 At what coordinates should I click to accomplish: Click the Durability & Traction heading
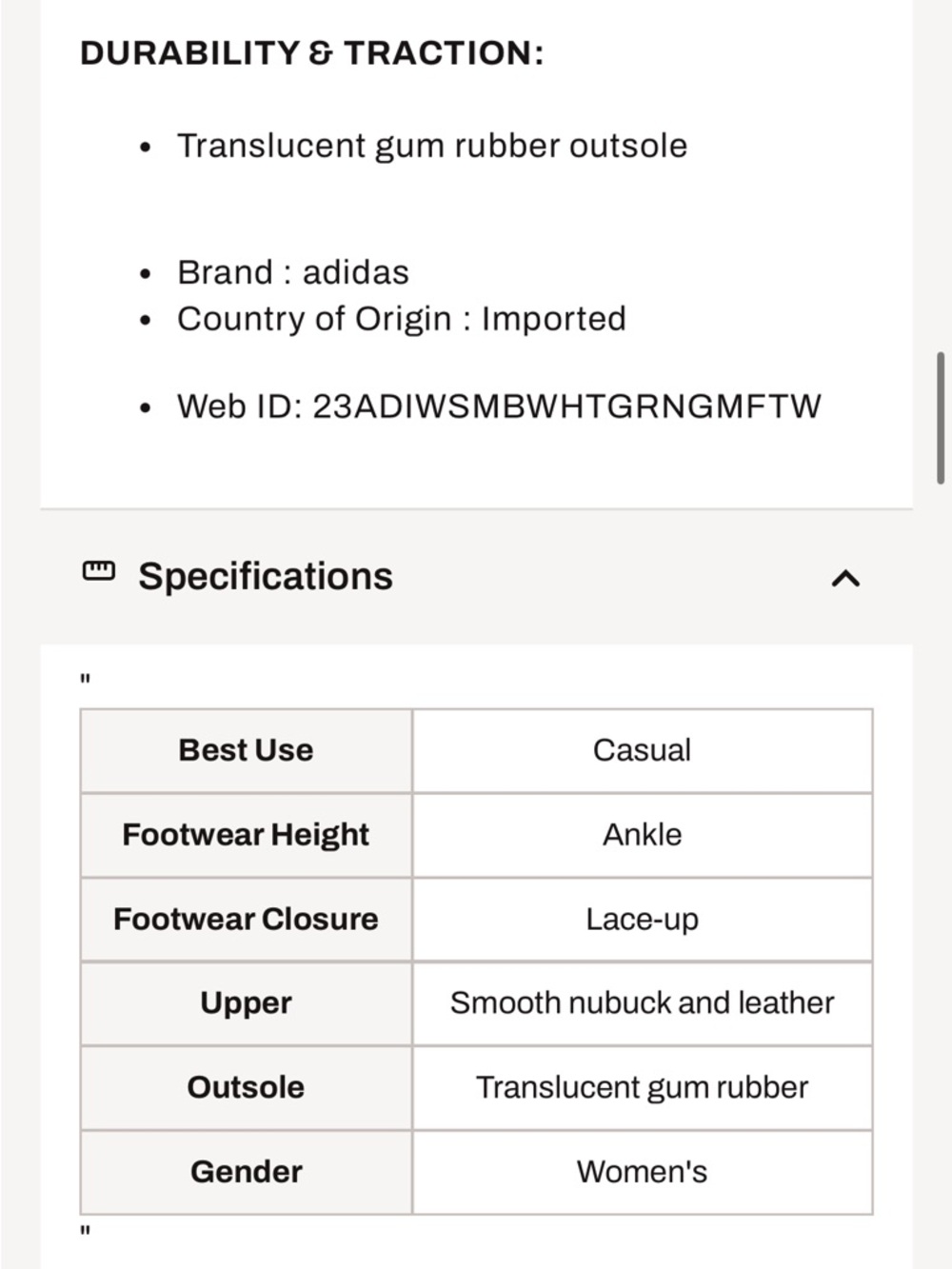point(311,53)
